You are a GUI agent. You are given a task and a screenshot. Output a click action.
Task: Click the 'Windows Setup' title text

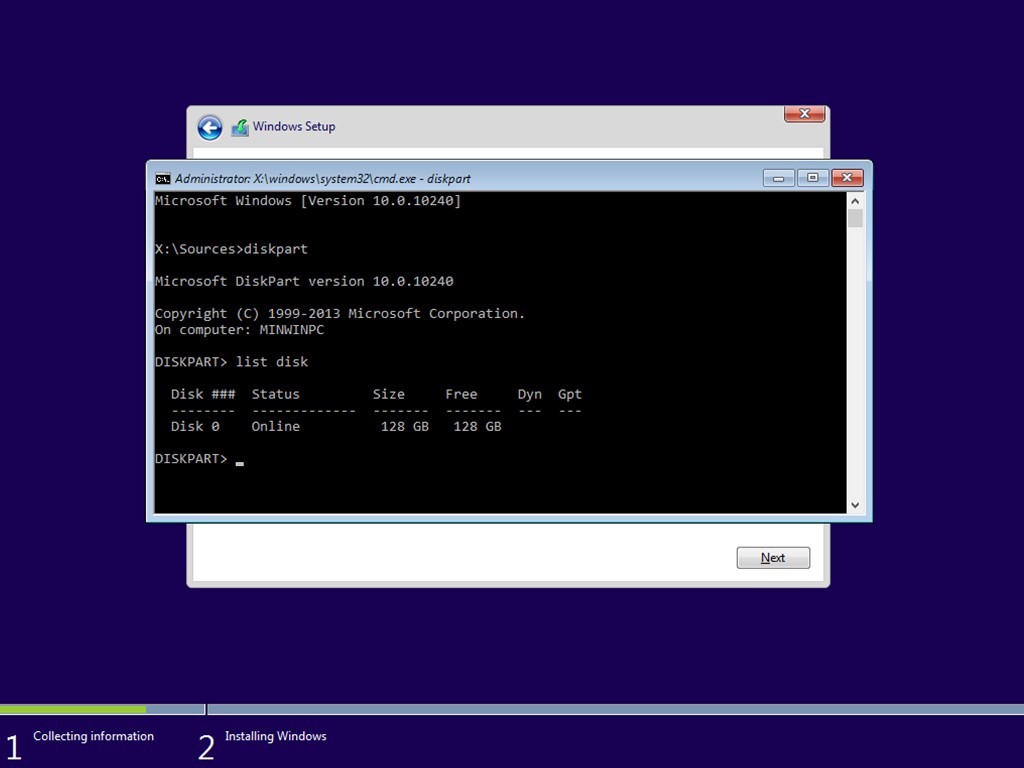click(294, 127)
